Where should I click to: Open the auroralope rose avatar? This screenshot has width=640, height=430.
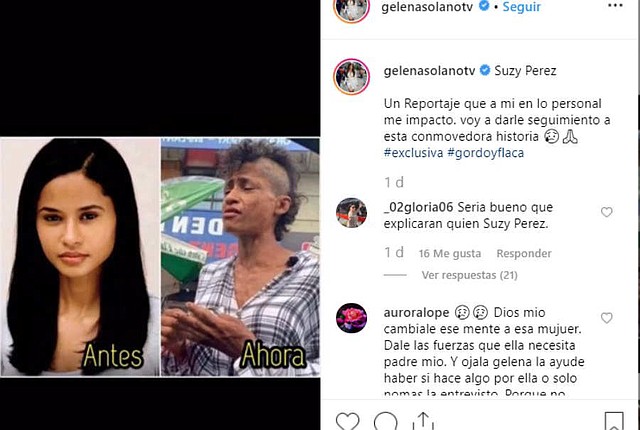tap(351, 318)
